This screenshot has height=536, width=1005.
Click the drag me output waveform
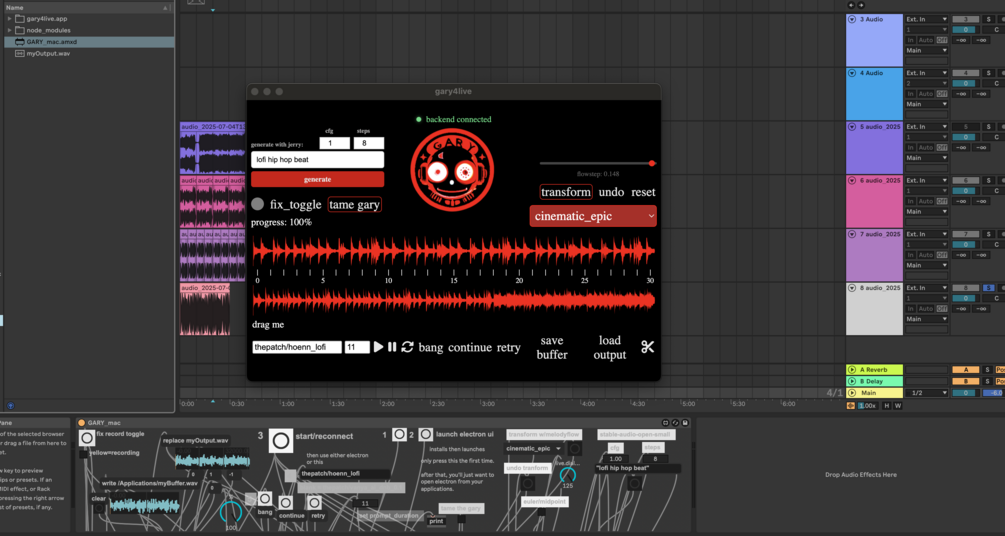pyautogui.click(x=454, y=301)
